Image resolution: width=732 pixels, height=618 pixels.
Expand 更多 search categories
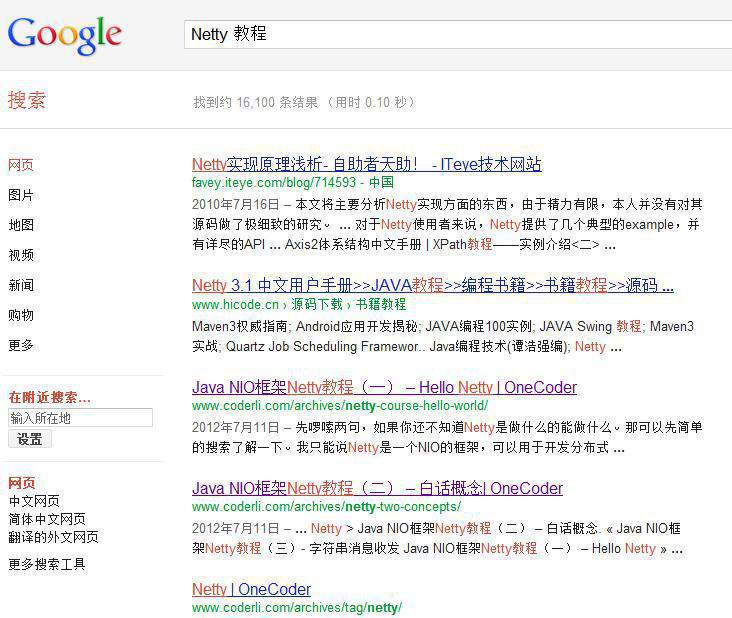(21, 345)
